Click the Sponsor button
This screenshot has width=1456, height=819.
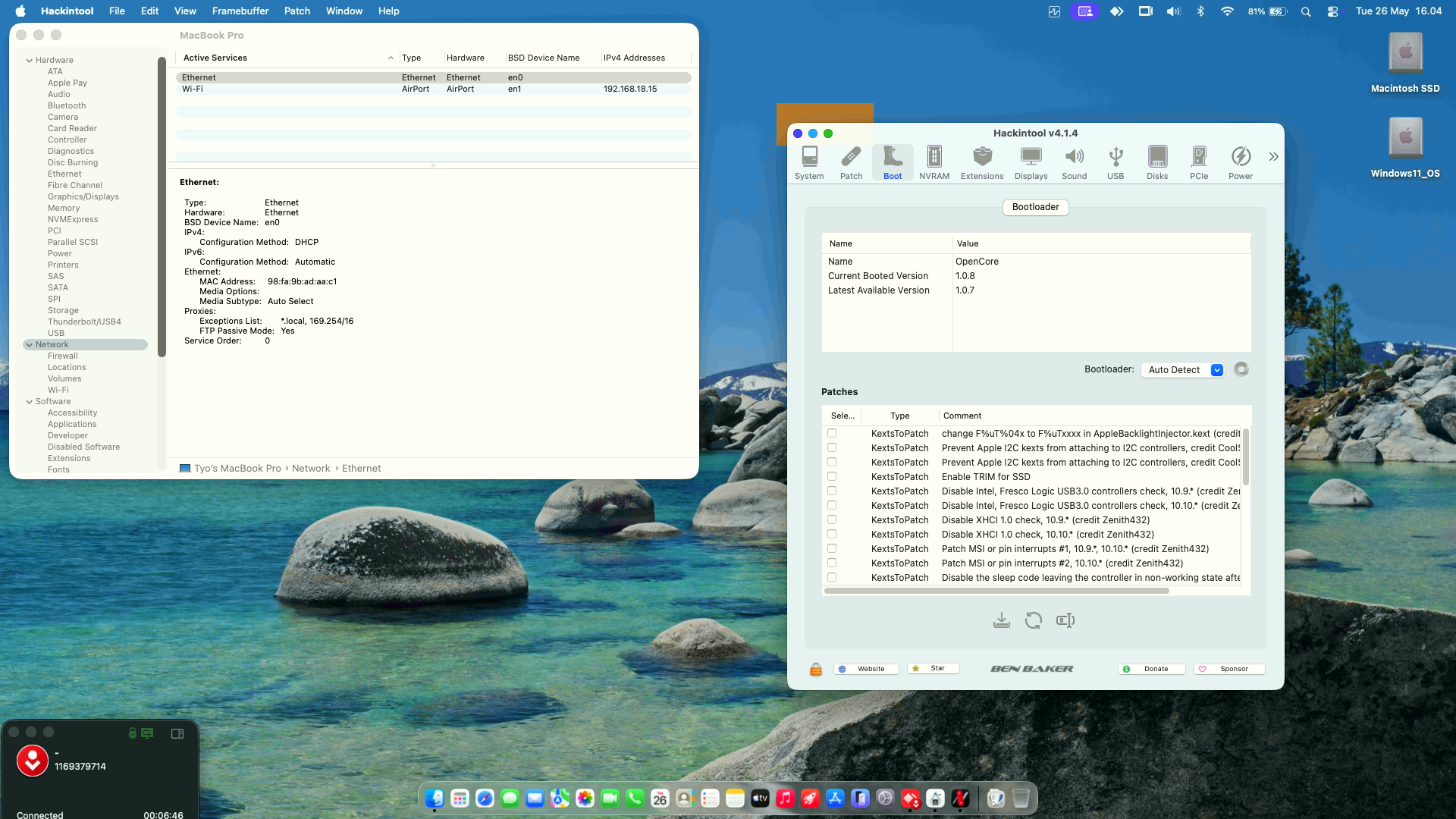1229,669
